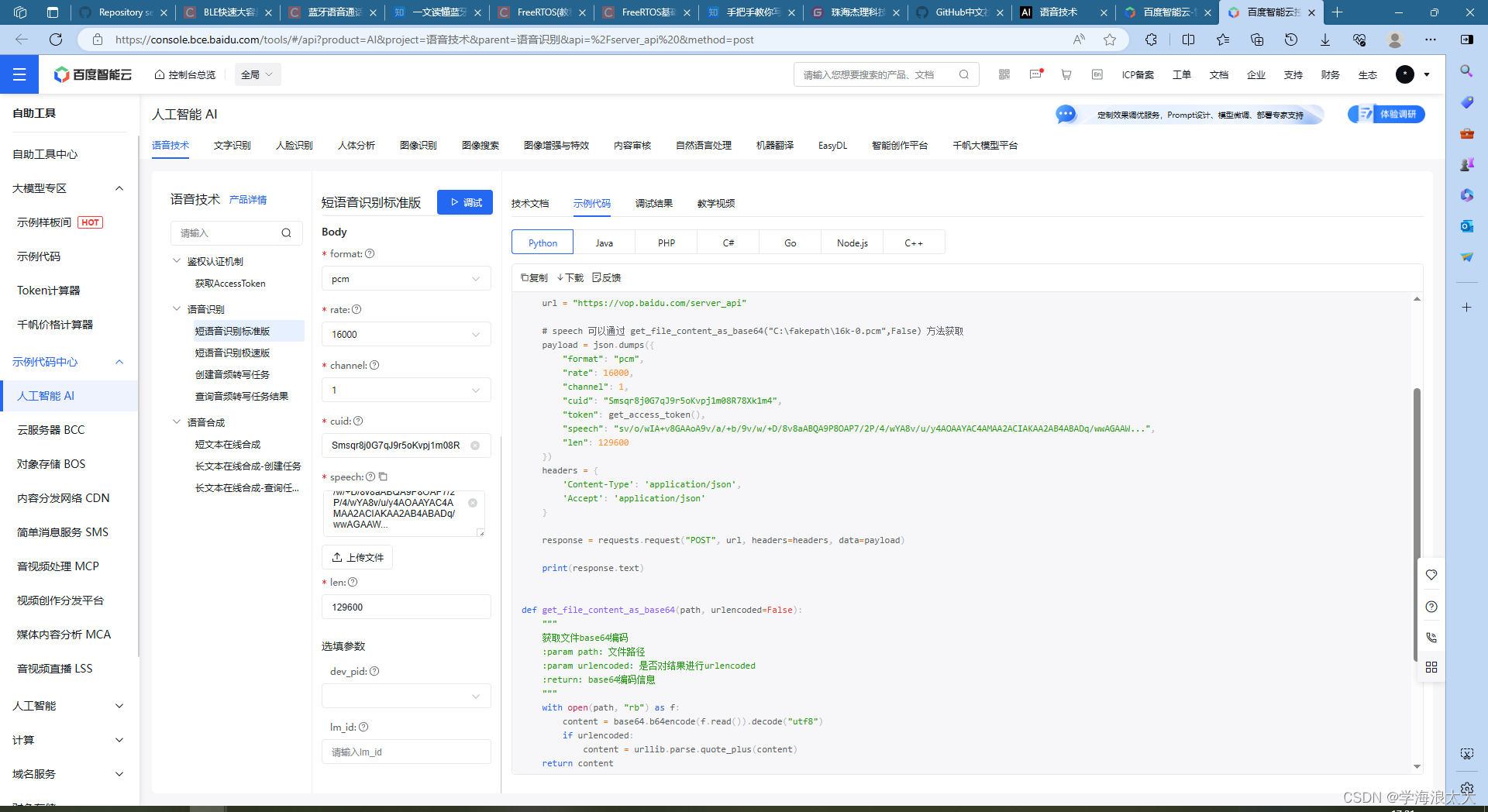Open the question-mark help floating icon
This screenshot has width=1488, height=812.
click(1431, 607)
